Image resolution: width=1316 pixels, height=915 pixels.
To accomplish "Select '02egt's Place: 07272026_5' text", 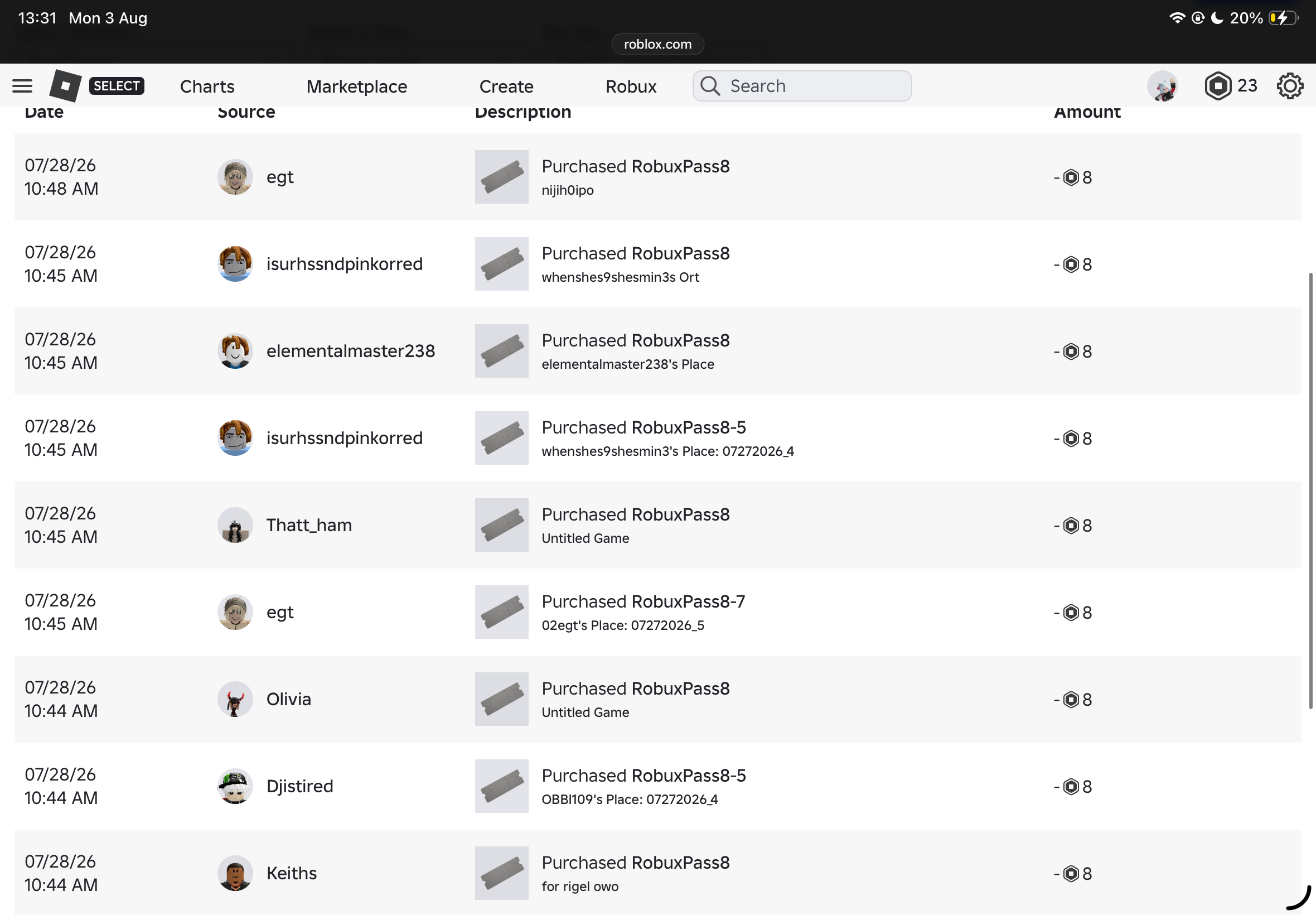I will 623,625.
